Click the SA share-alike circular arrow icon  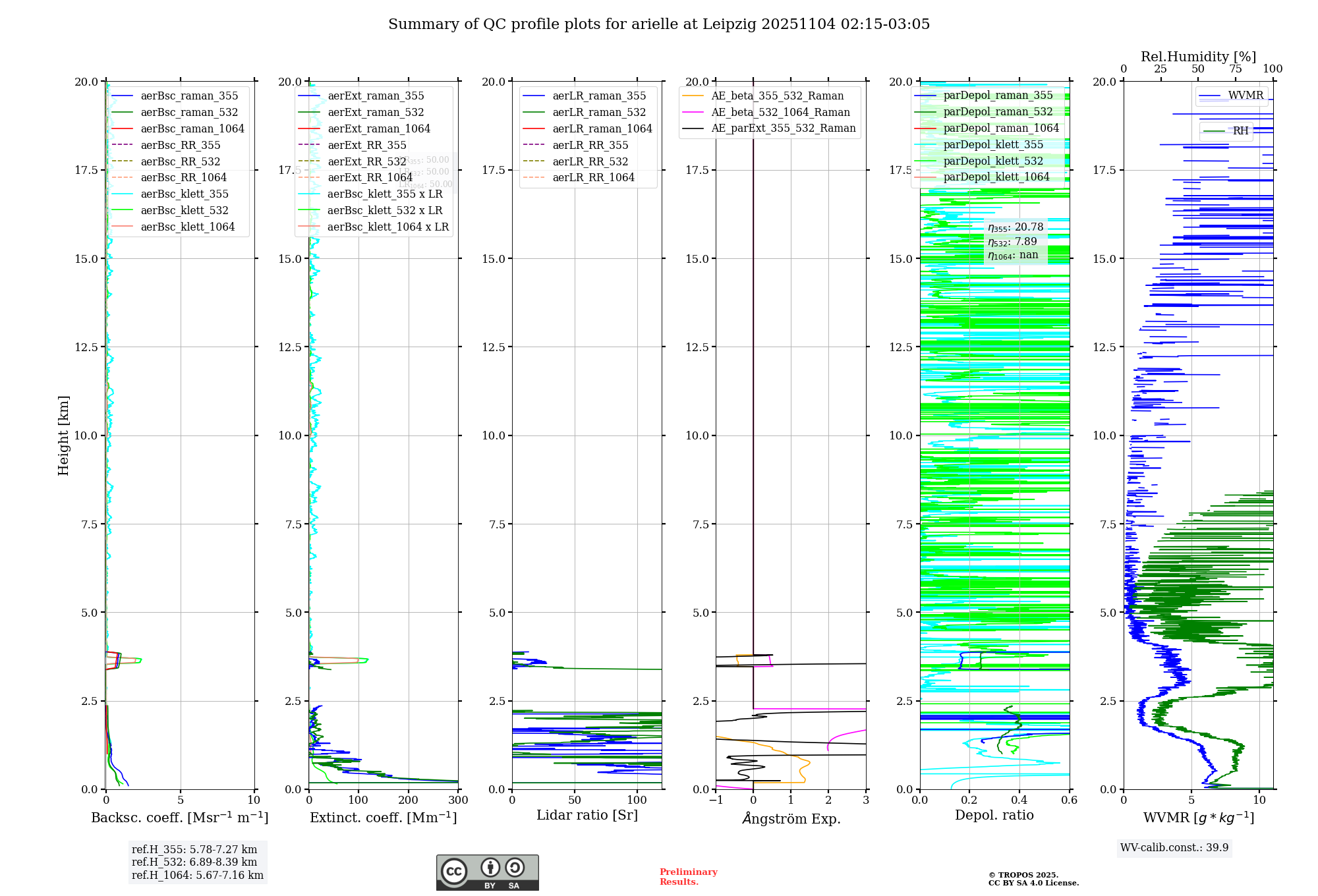[x=515, y=868]
